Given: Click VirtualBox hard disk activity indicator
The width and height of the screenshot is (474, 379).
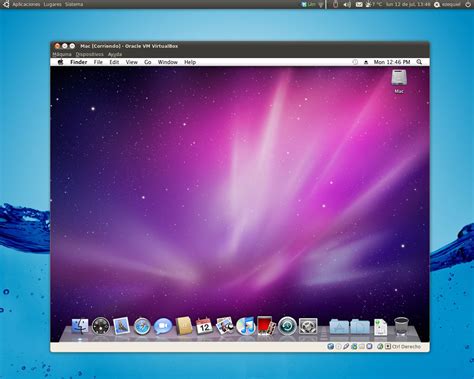Looking at the screenshot, I should pyautogui.click(x=330, y=347).
